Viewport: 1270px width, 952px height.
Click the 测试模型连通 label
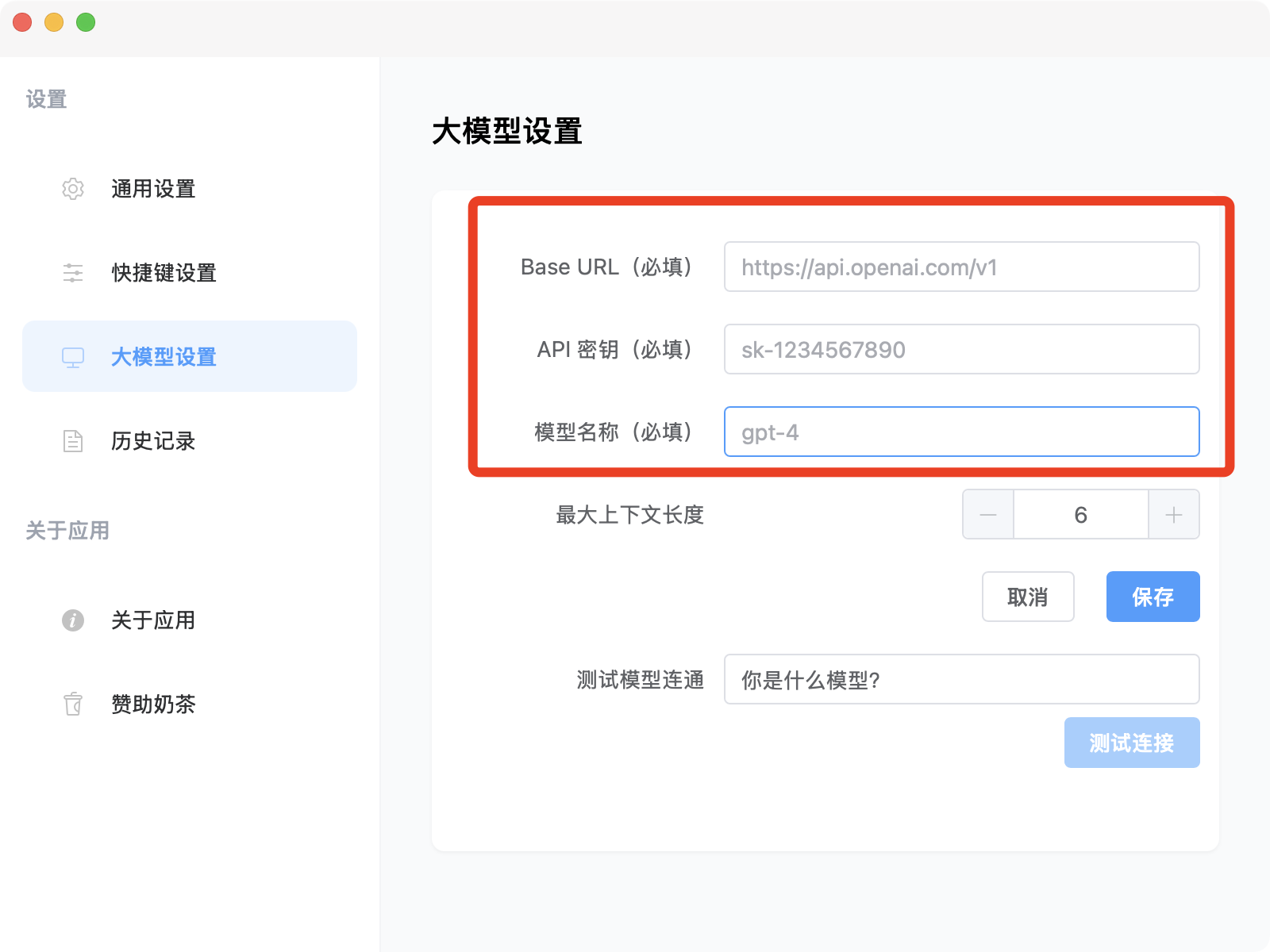click(641, 680)
